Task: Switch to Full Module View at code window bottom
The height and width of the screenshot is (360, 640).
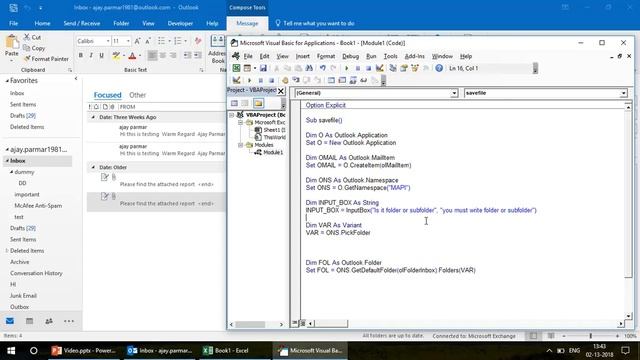Action: (303, 323)
